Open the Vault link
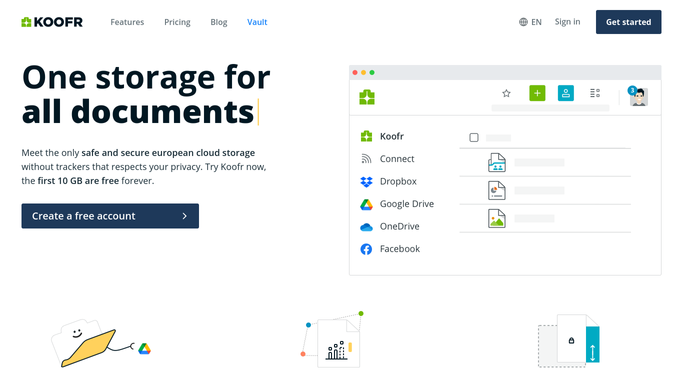This screenshot has height=384, width=683. [x=257, y=22]
